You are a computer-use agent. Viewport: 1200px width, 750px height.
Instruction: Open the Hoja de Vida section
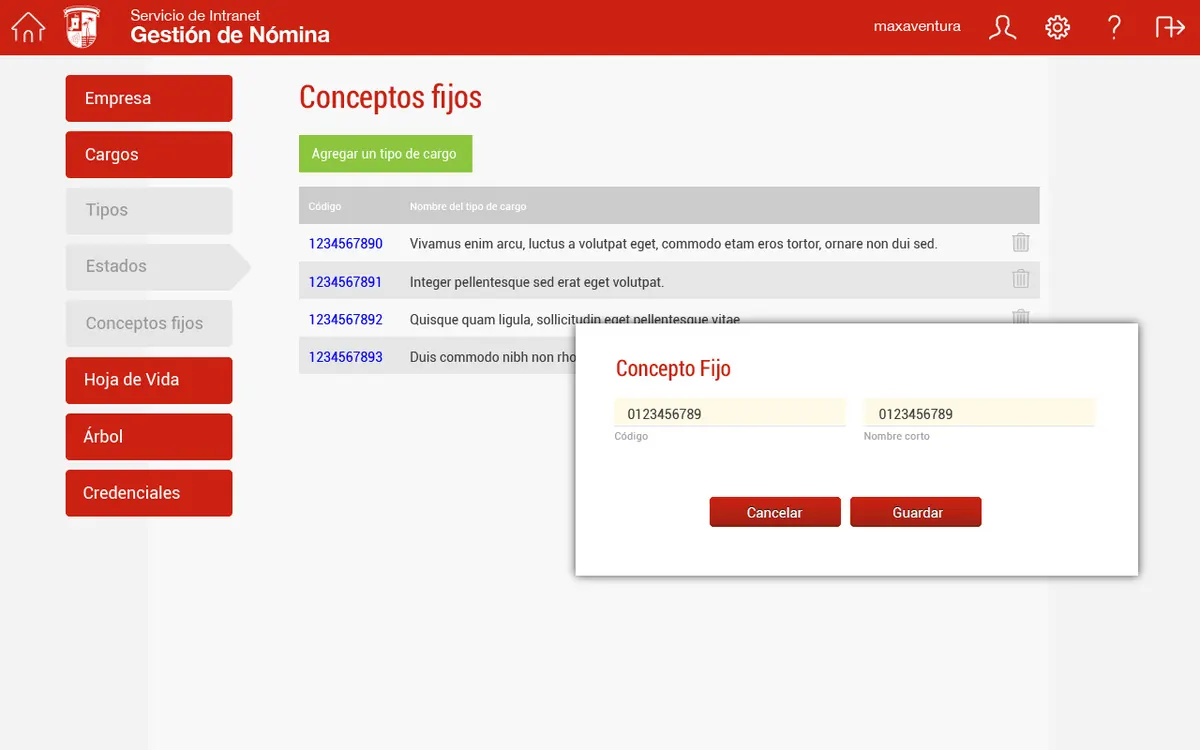click(x=149, y=380)
